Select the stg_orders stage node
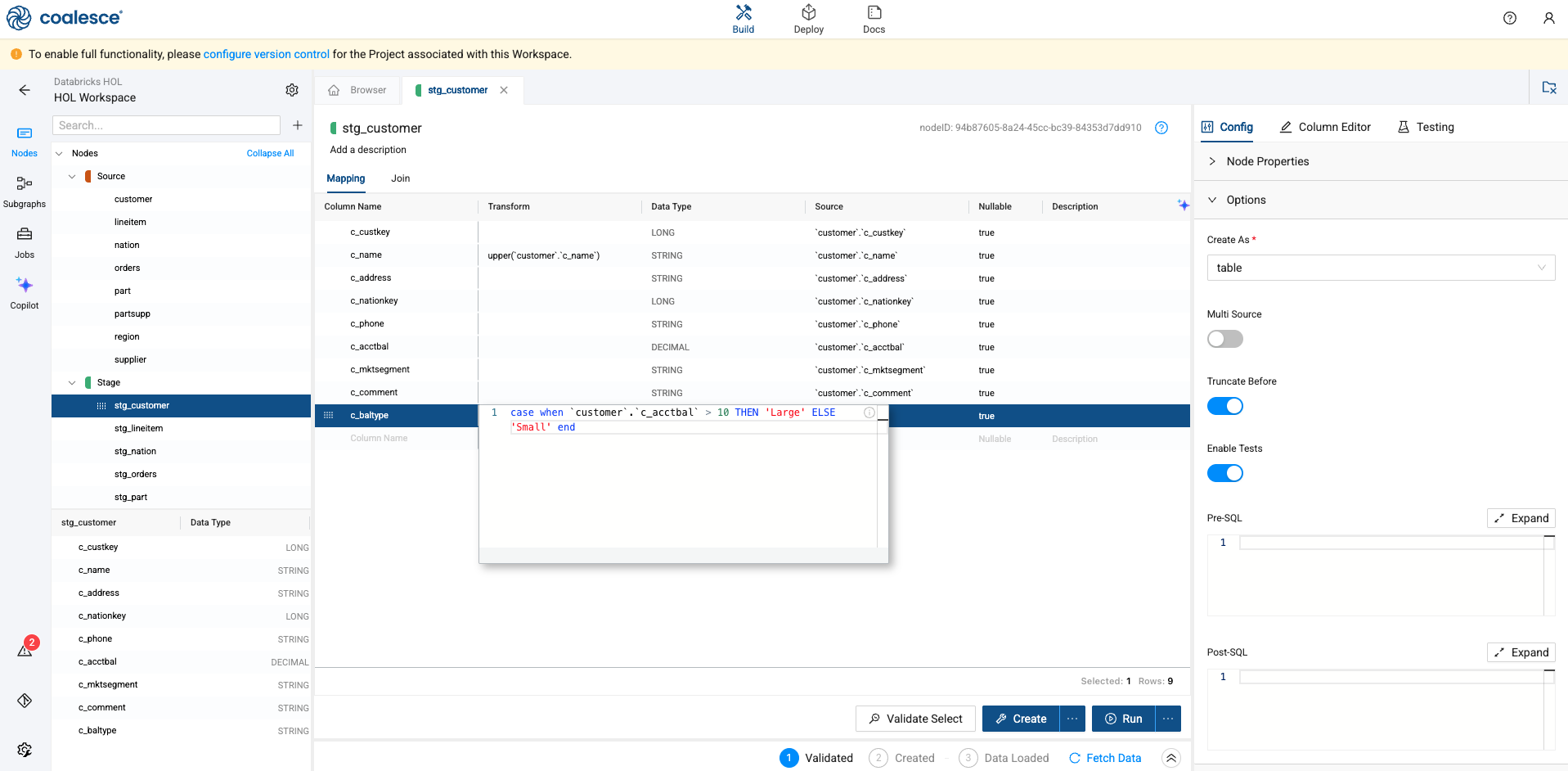Viewport: 1568px width, 771px height. click(135, 474)
